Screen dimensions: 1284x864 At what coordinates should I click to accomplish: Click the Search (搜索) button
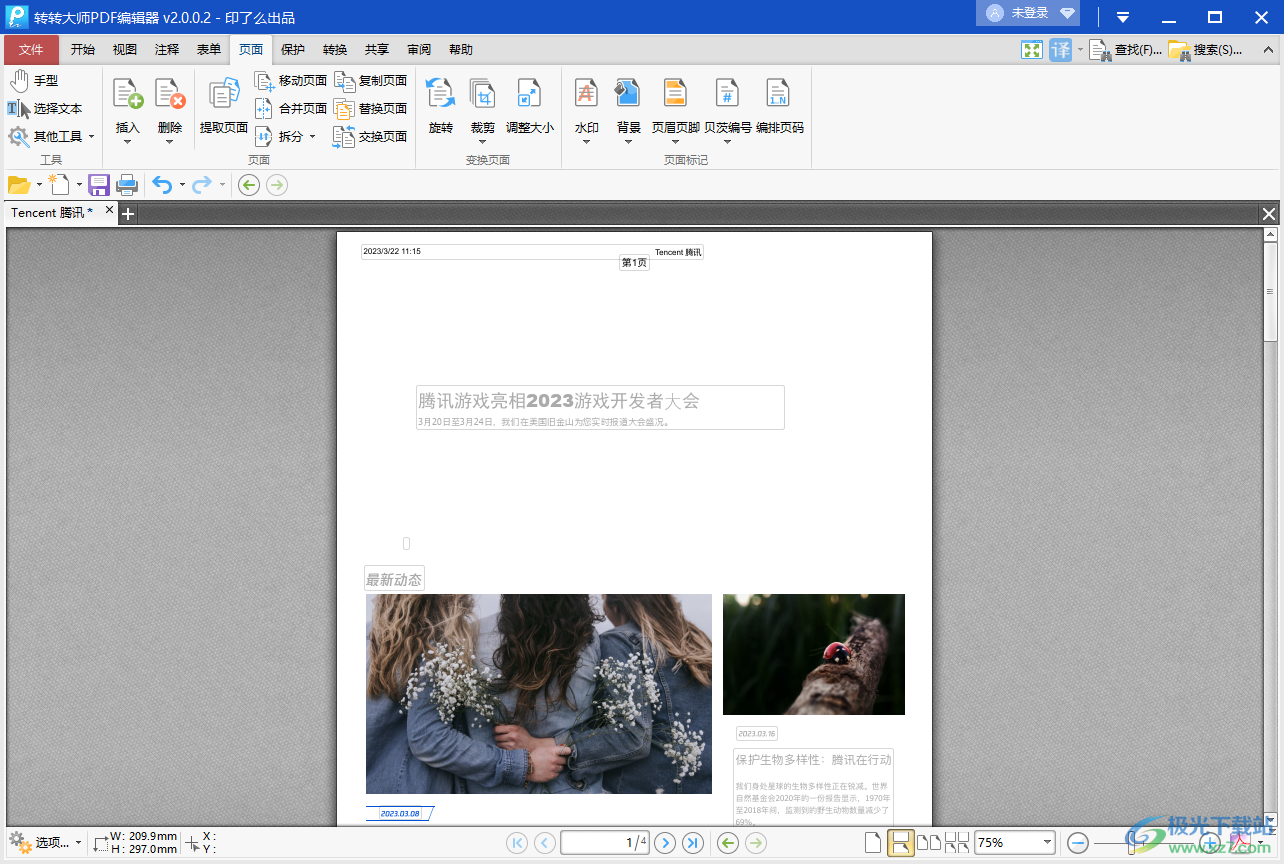coord(1205,49)
